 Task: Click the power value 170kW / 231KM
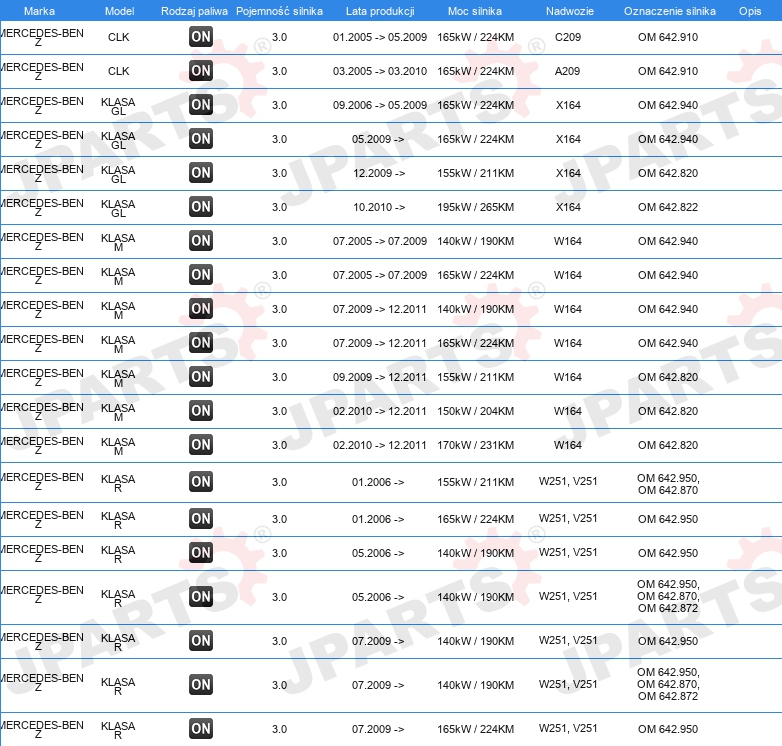[x=475, y=445]
